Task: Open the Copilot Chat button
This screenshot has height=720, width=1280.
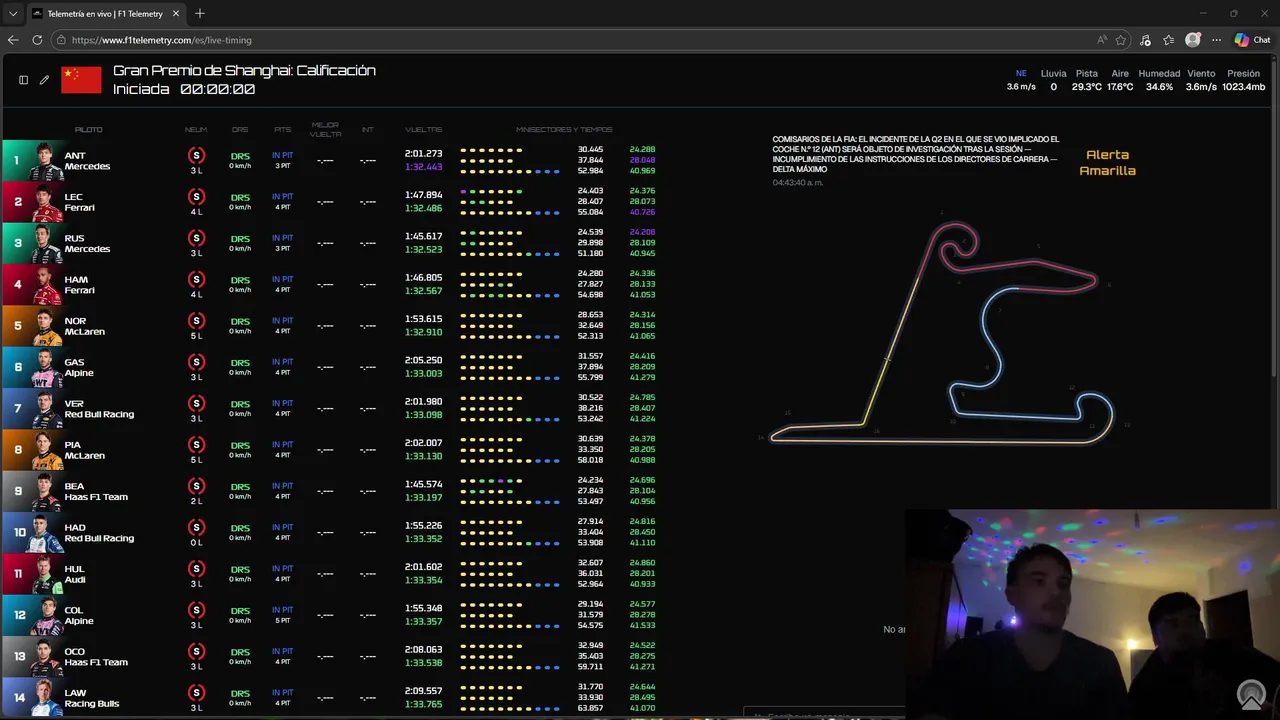Action: 1252,40
